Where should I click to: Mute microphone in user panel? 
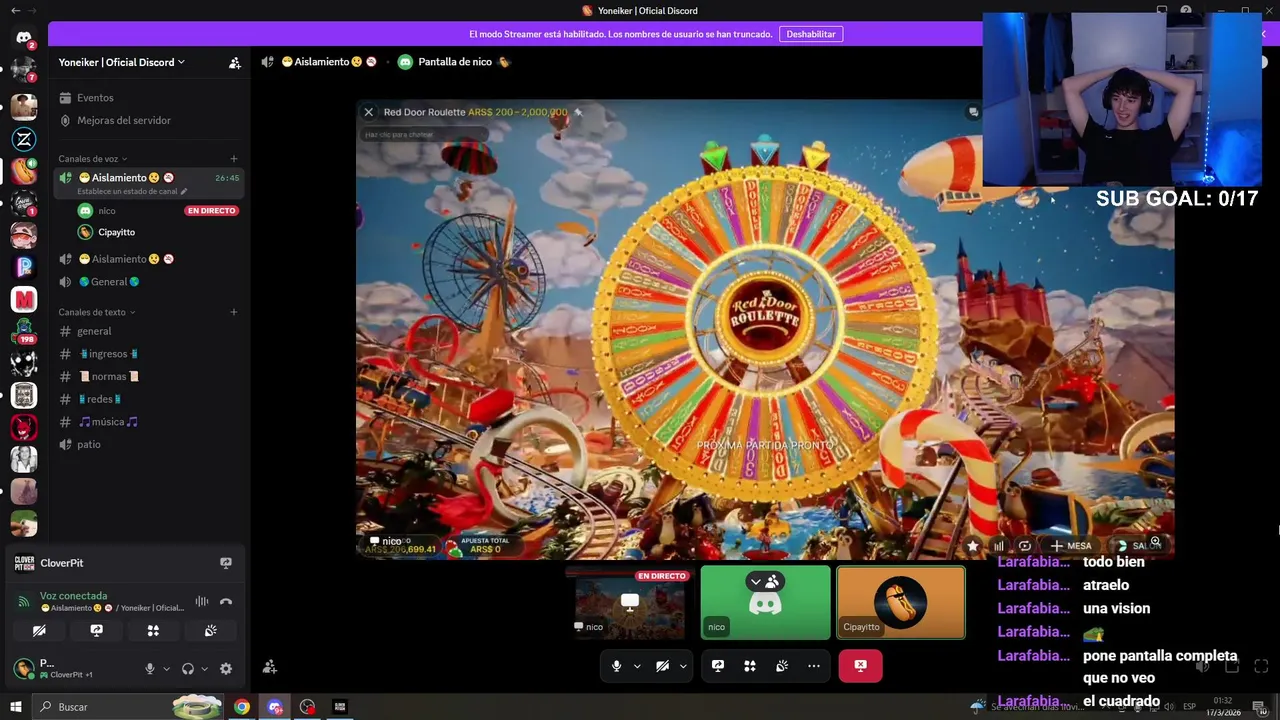point(150,669)
